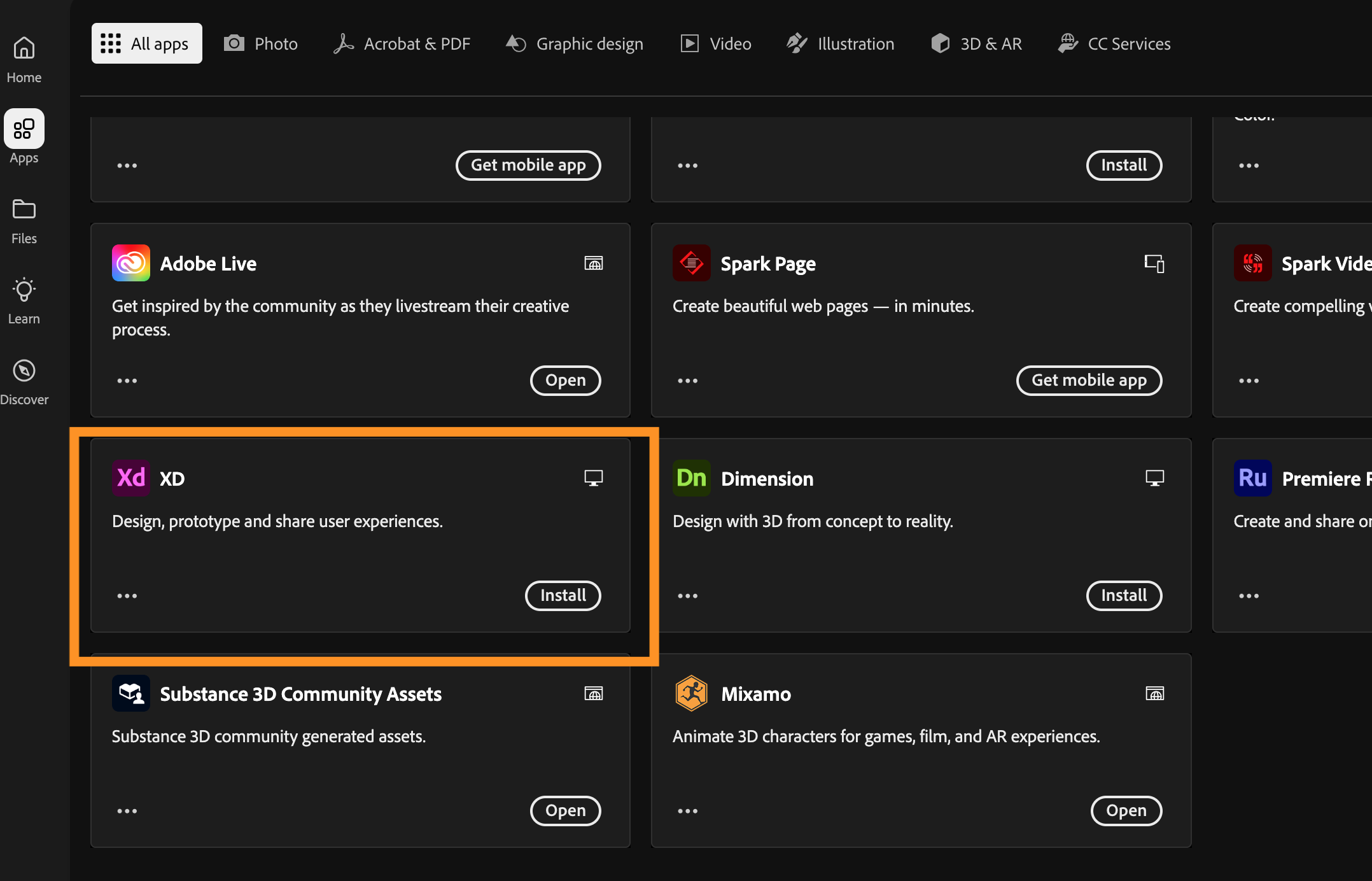The width and height of the screenshot is (1372, 881).
Task: Select the Graphic design filter
Action: pos(573,43)
